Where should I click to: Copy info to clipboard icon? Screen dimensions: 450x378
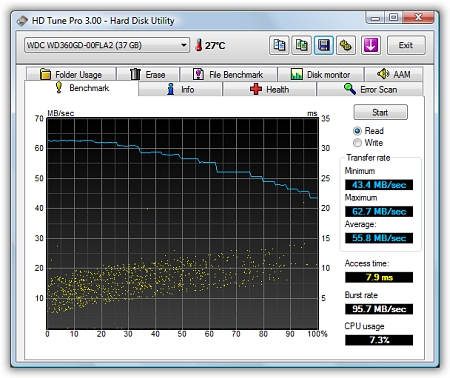[x=279, y=45]
